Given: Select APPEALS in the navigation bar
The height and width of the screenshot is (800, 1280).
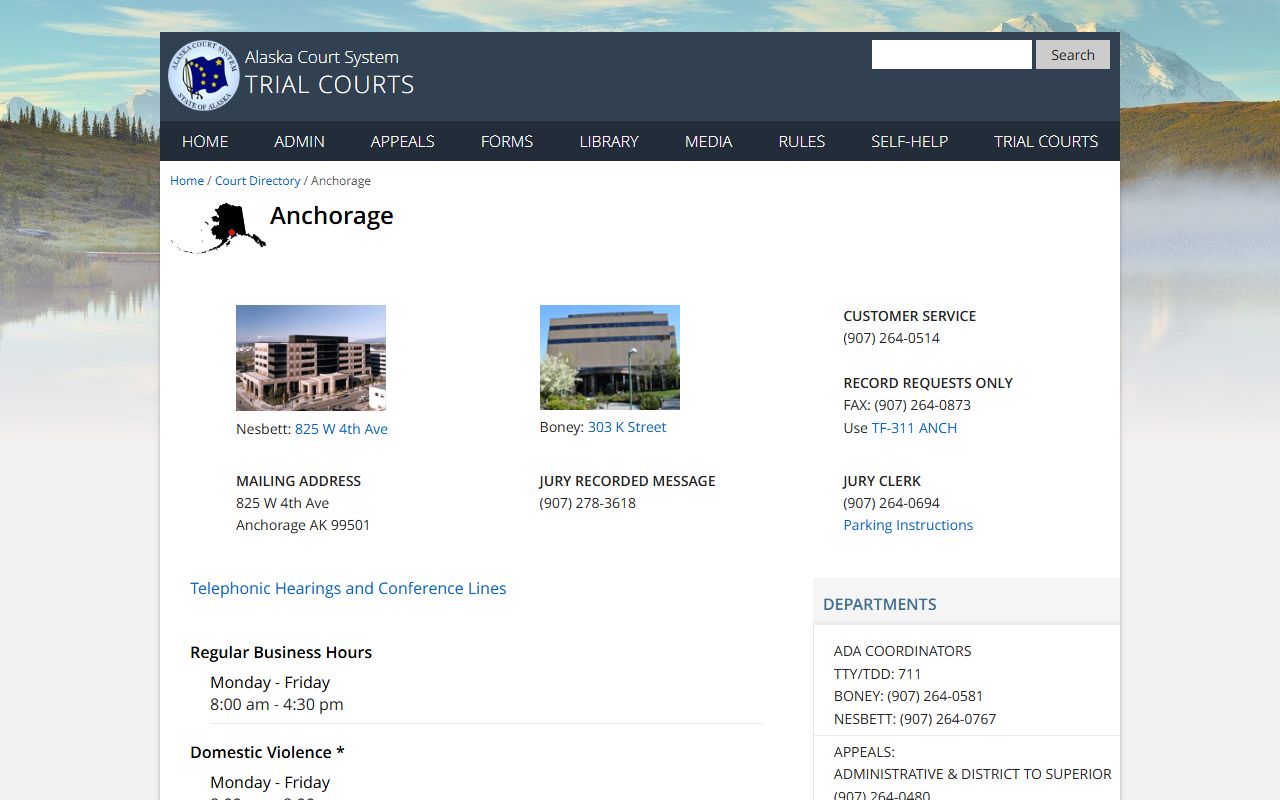Looking at the screenshot, I should tap(402, 141).
